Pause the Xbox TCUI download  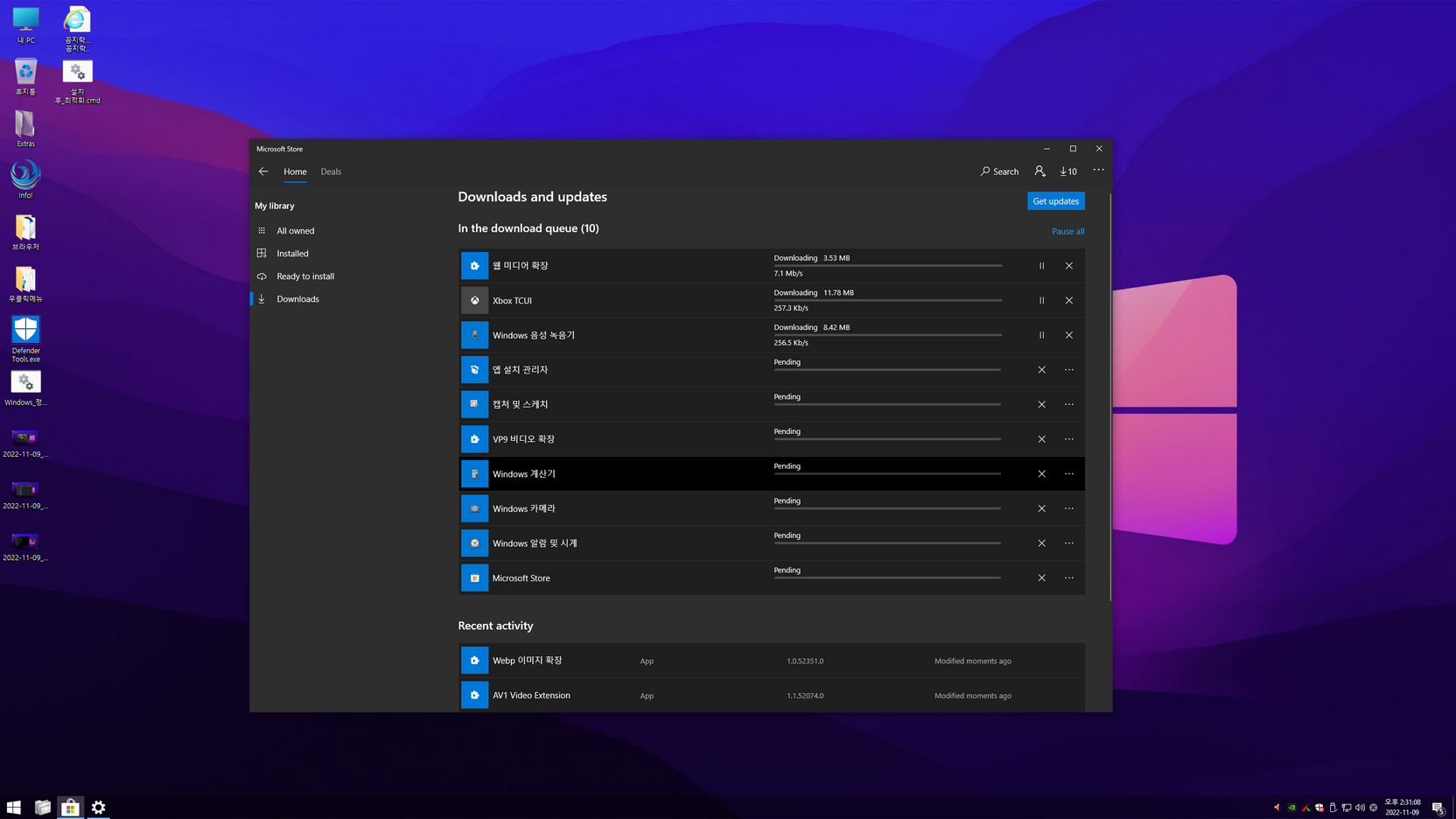[x=1041, y=300]
